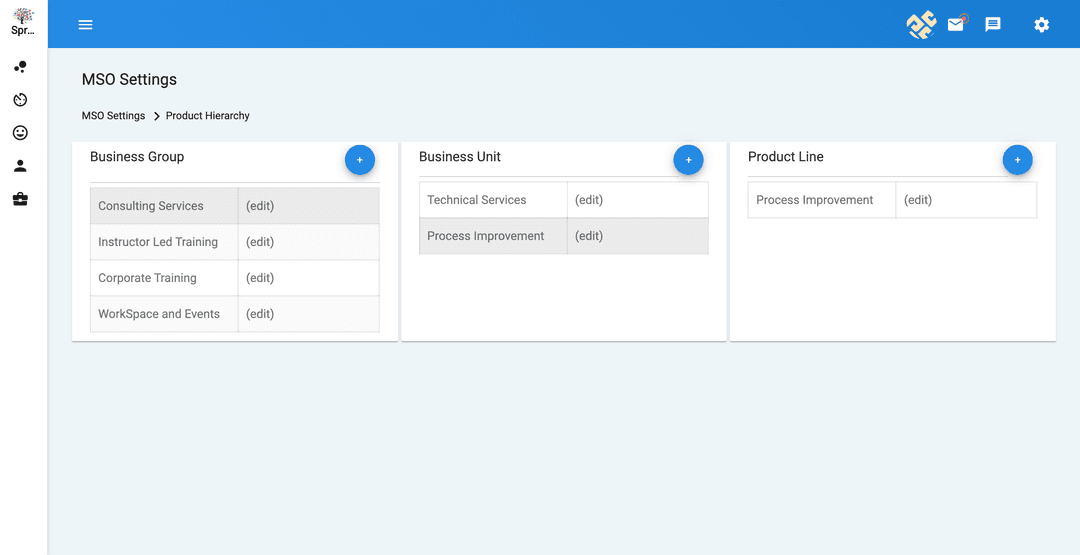This screenshot has height=555, width=1080.
Task: Select Consulting Services row
Action: 235,206
